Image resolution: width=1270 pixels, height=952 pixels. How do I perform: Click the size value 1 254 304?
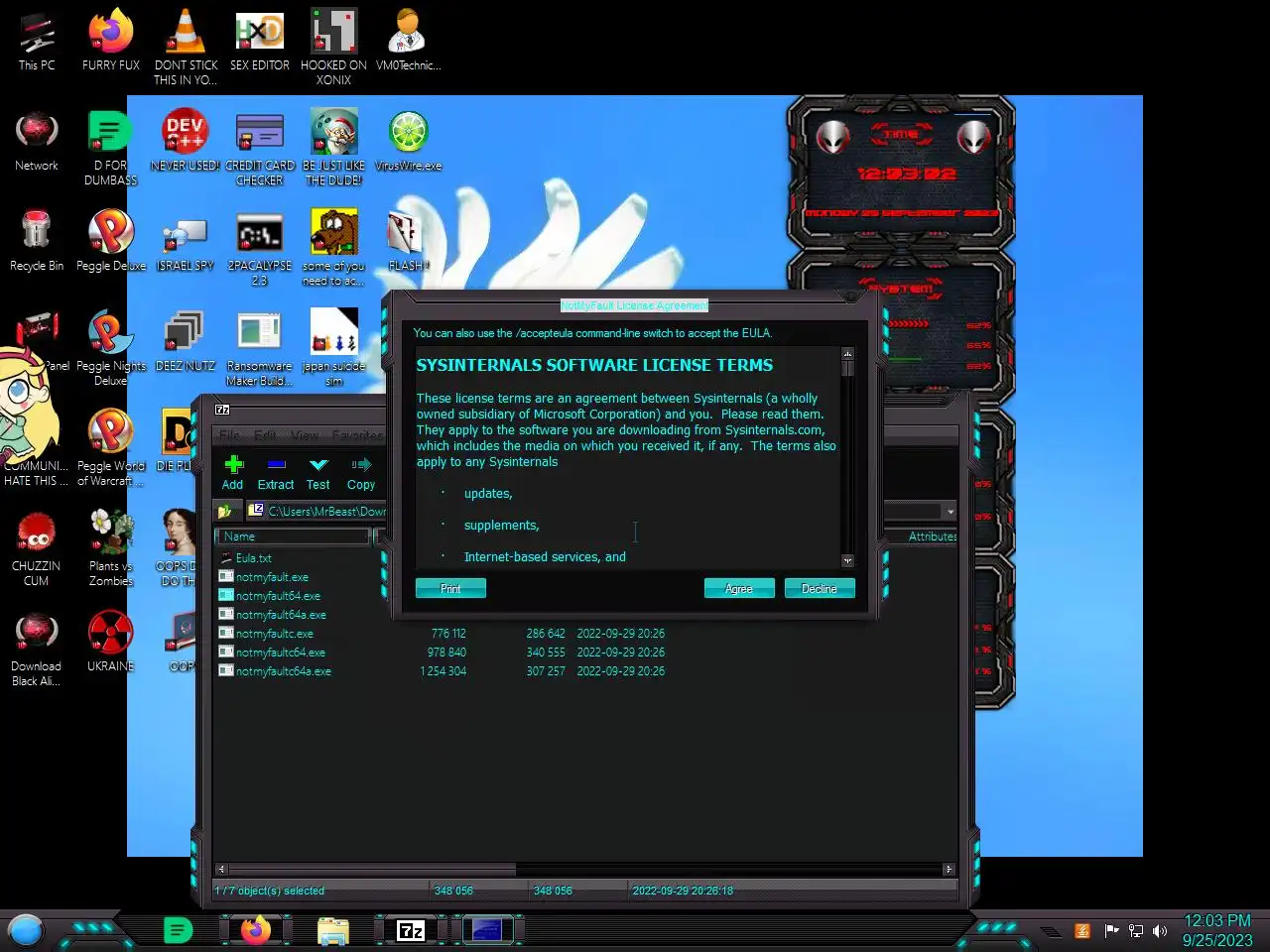pos(443,671)
